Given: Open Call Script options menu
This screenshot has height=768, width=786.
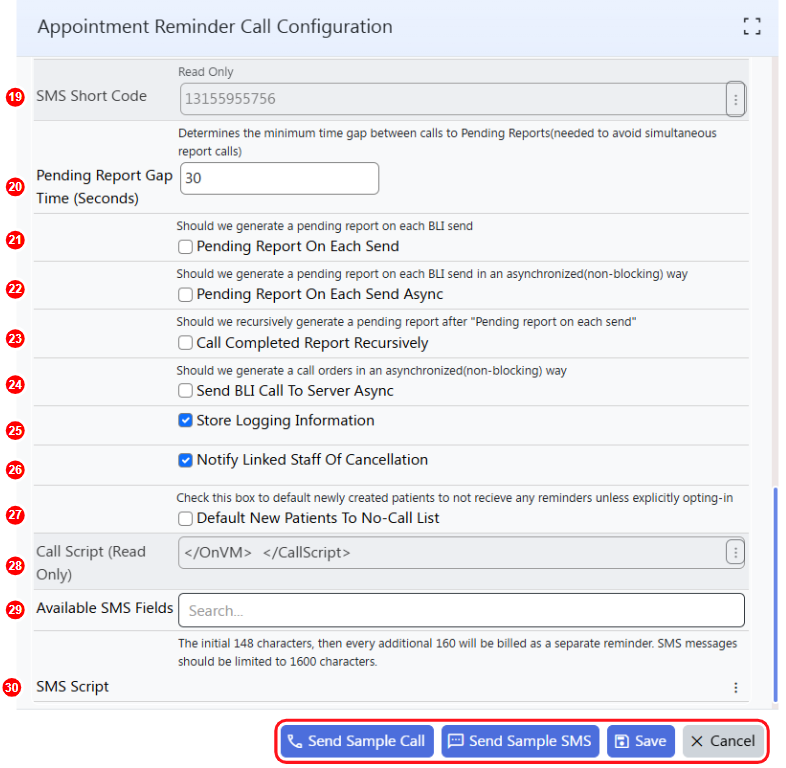Looking at the screenshot, I should tap(735, 552).
